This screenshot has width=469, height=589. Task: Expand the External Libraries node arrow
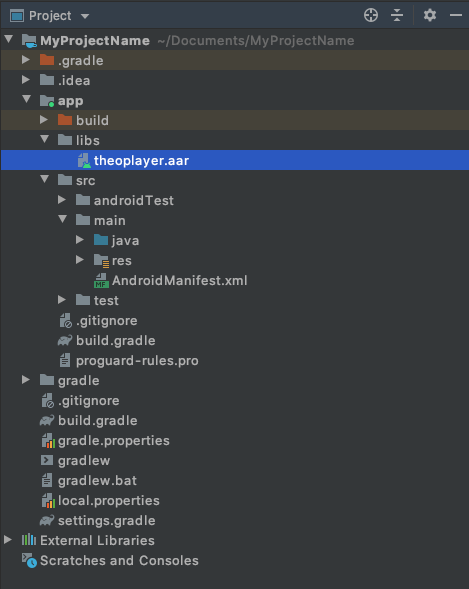pos(8,540)
